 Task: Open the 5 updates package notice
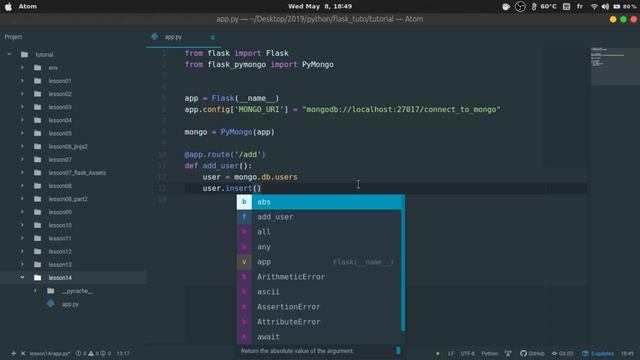point(598,353)
